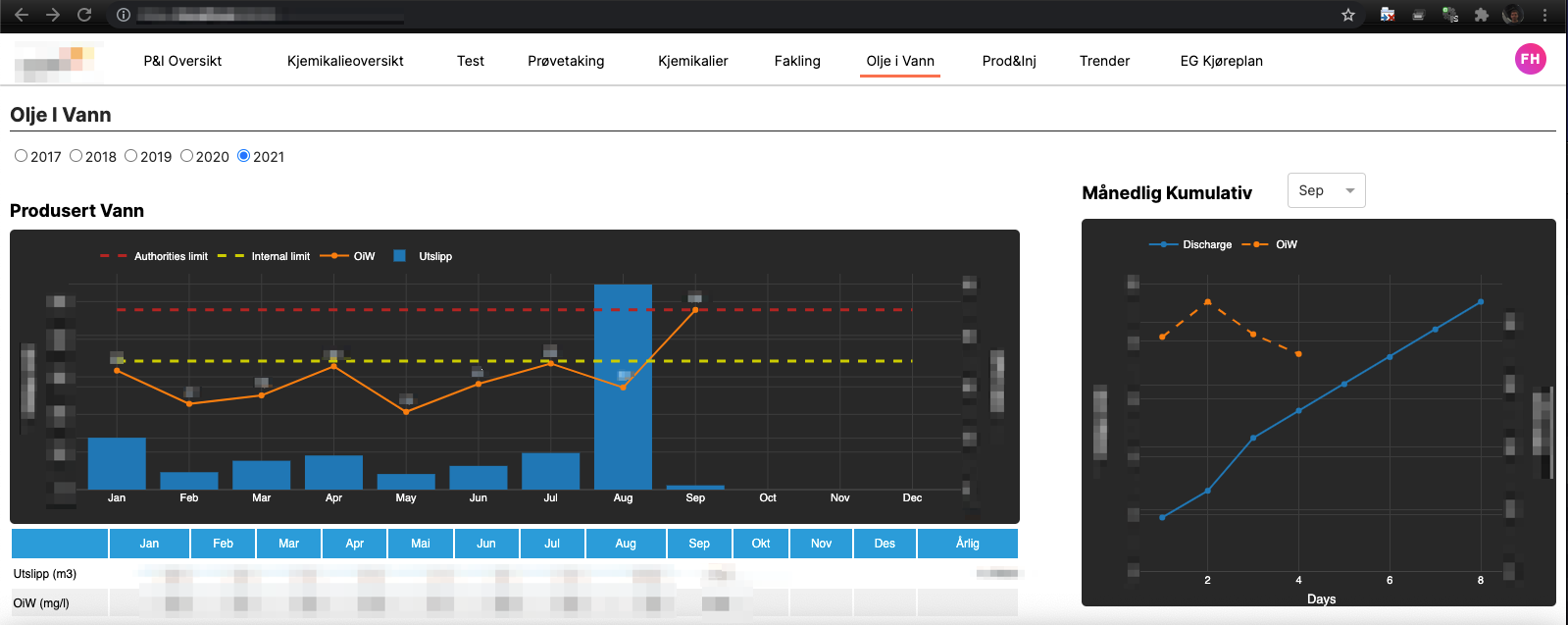Open the Kjemikalieoversikt tab

point(345,61)
